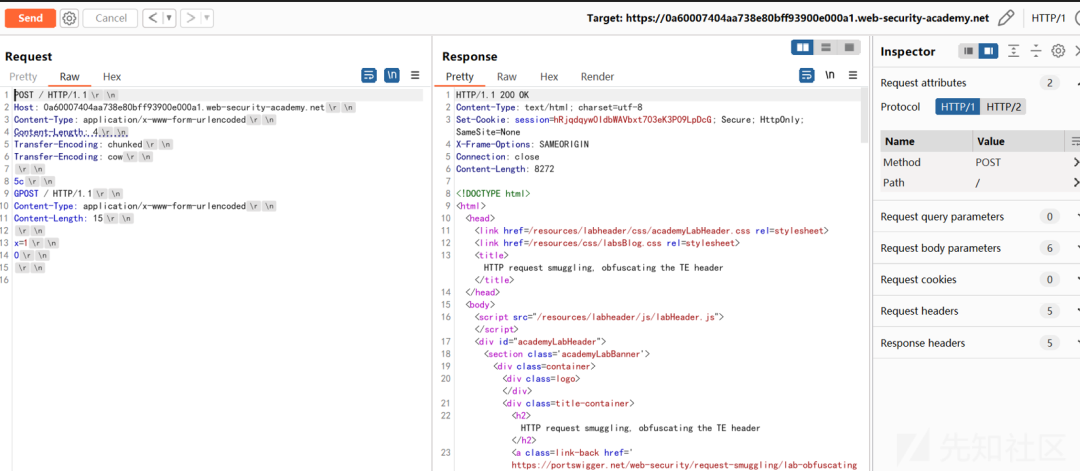Switch Request view to Pretty tab

tap(23, 76)
